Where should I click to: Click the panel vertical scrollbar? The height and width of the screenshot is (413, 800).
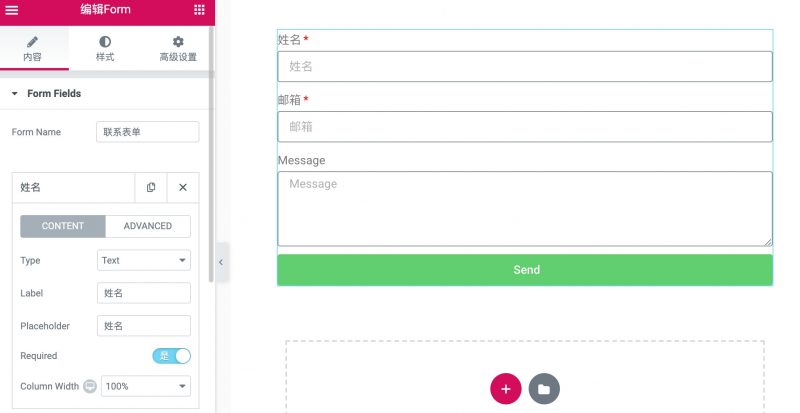coord(211,153)
